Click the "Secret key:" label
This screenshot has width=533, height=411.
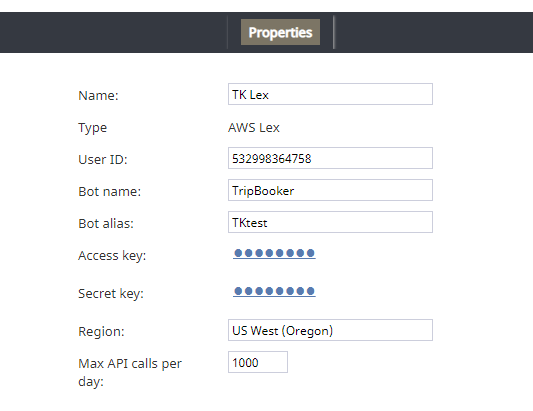point(111,294)
